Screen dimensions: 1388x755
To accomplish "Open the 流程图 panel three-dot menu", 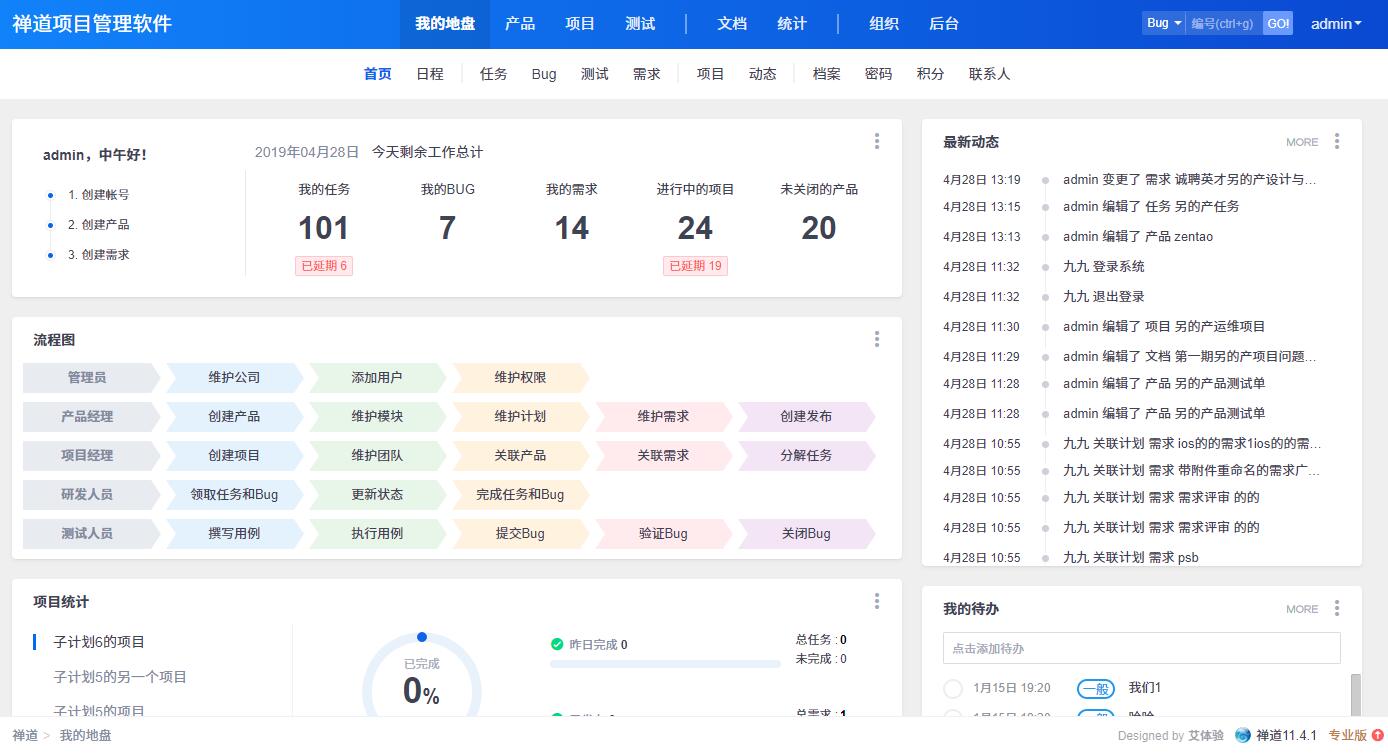I will point(877,339).
